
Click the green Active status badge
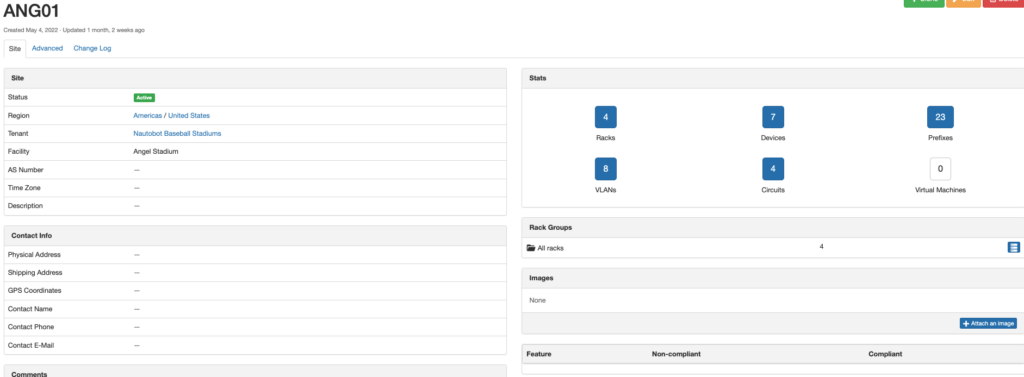point(144,97)
